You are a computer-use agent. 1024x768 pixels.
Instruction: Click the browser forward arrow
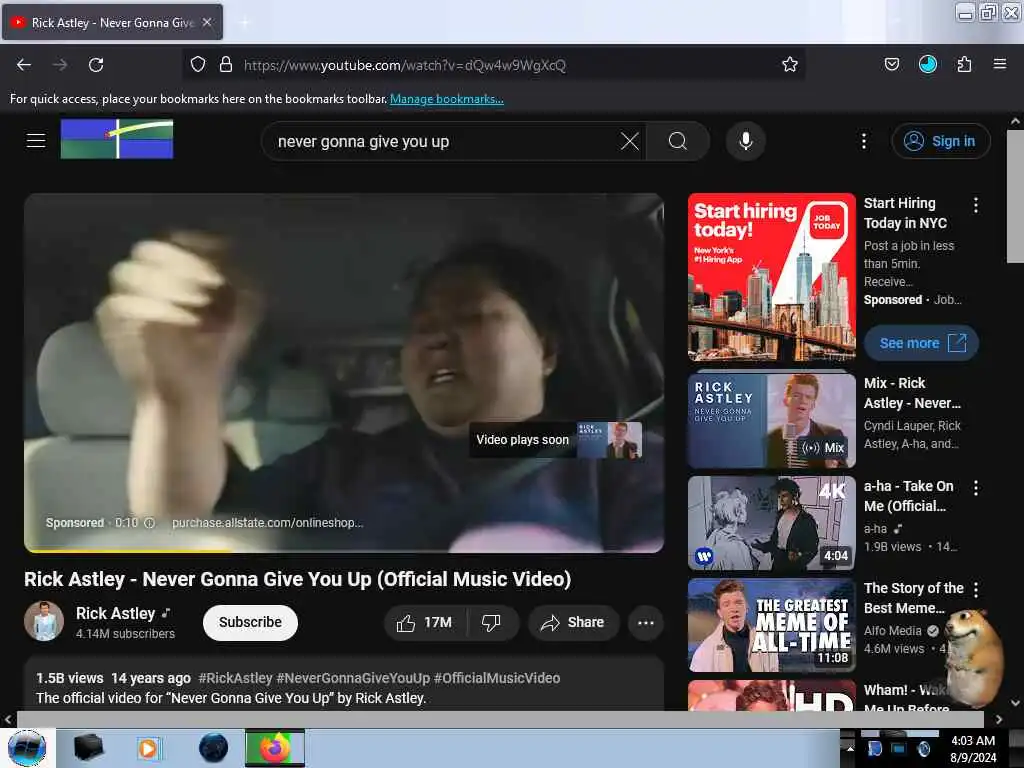[x=60, y=65]
